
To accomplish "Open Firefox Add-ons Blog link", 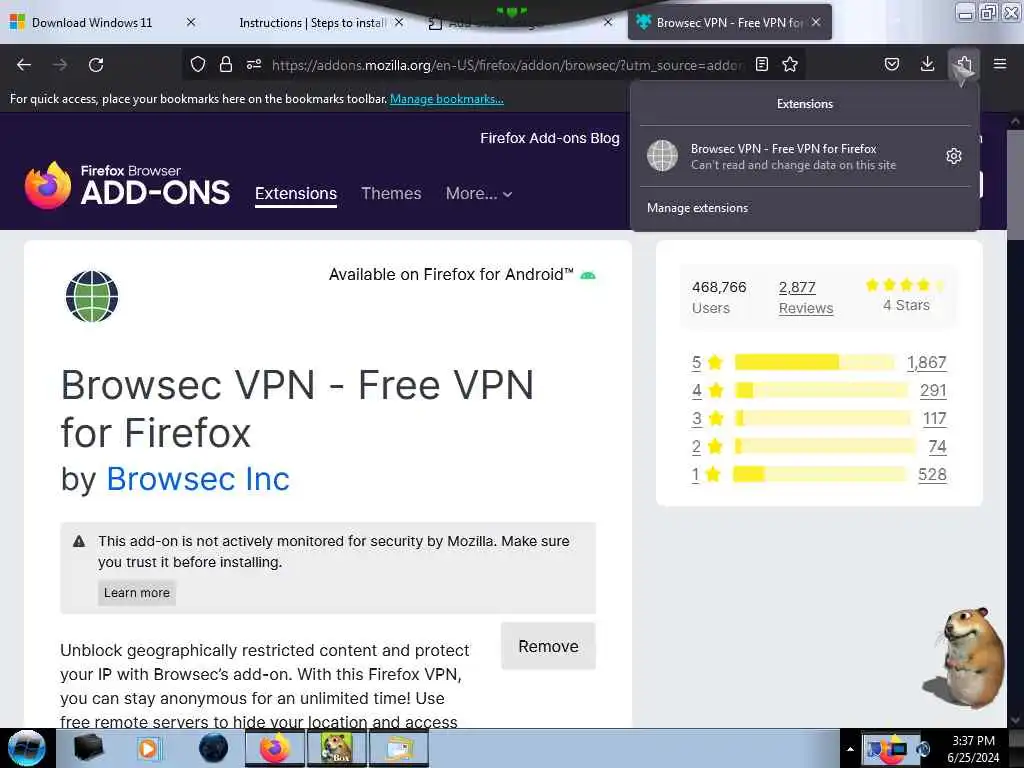I will (550, 138).
